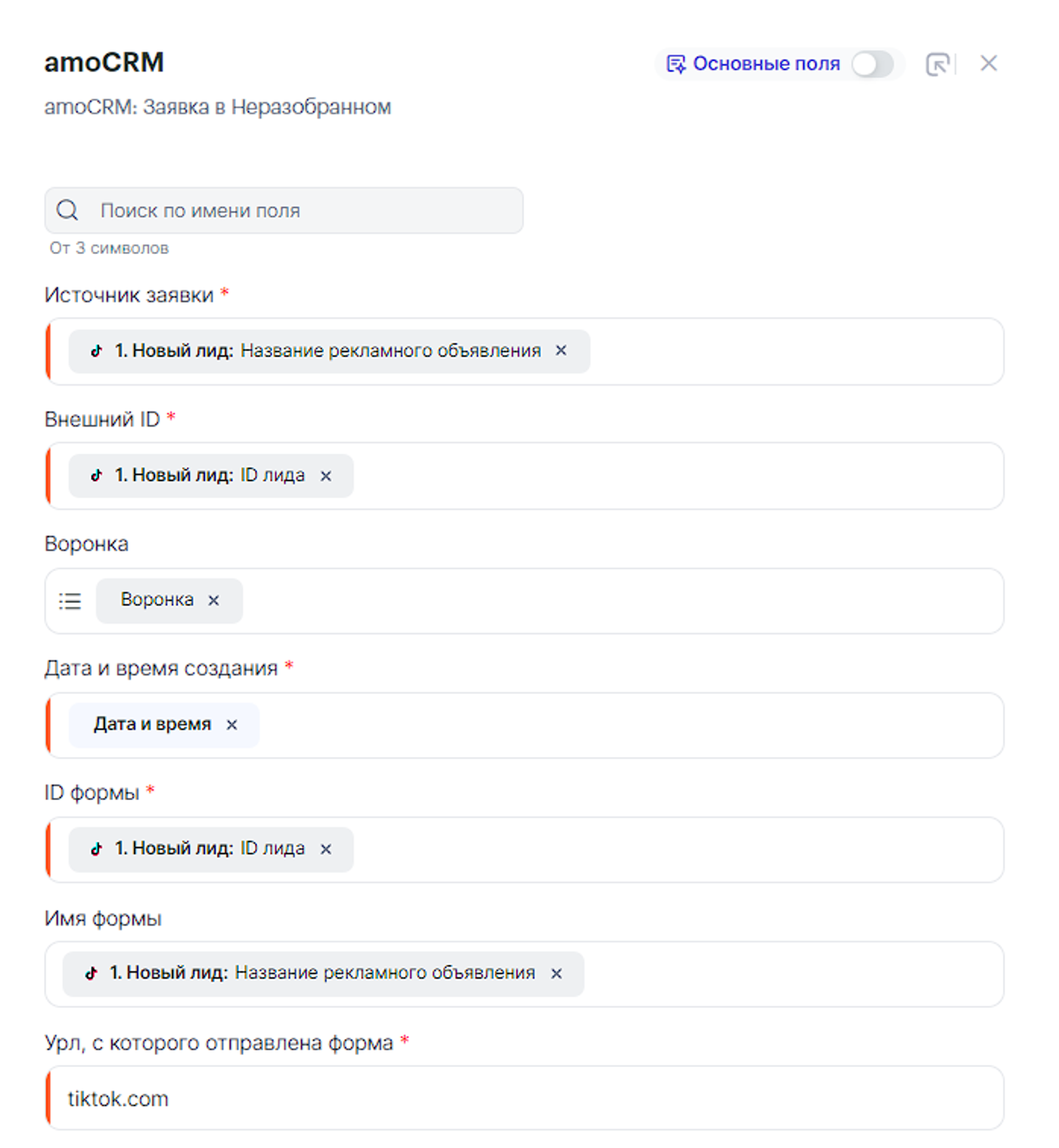Click the Дата и время chip
The width and height of the screenshot is (1059, 1148).
pos(152,724)
